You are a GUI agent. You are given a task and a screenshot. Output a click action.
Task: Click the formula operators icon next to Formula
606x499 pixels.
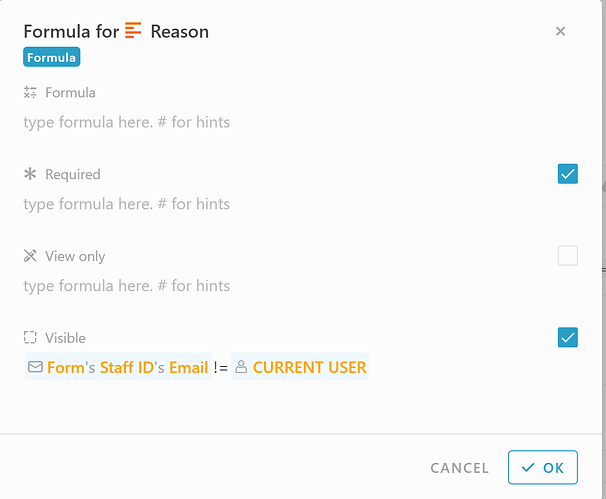pos(30,92)
